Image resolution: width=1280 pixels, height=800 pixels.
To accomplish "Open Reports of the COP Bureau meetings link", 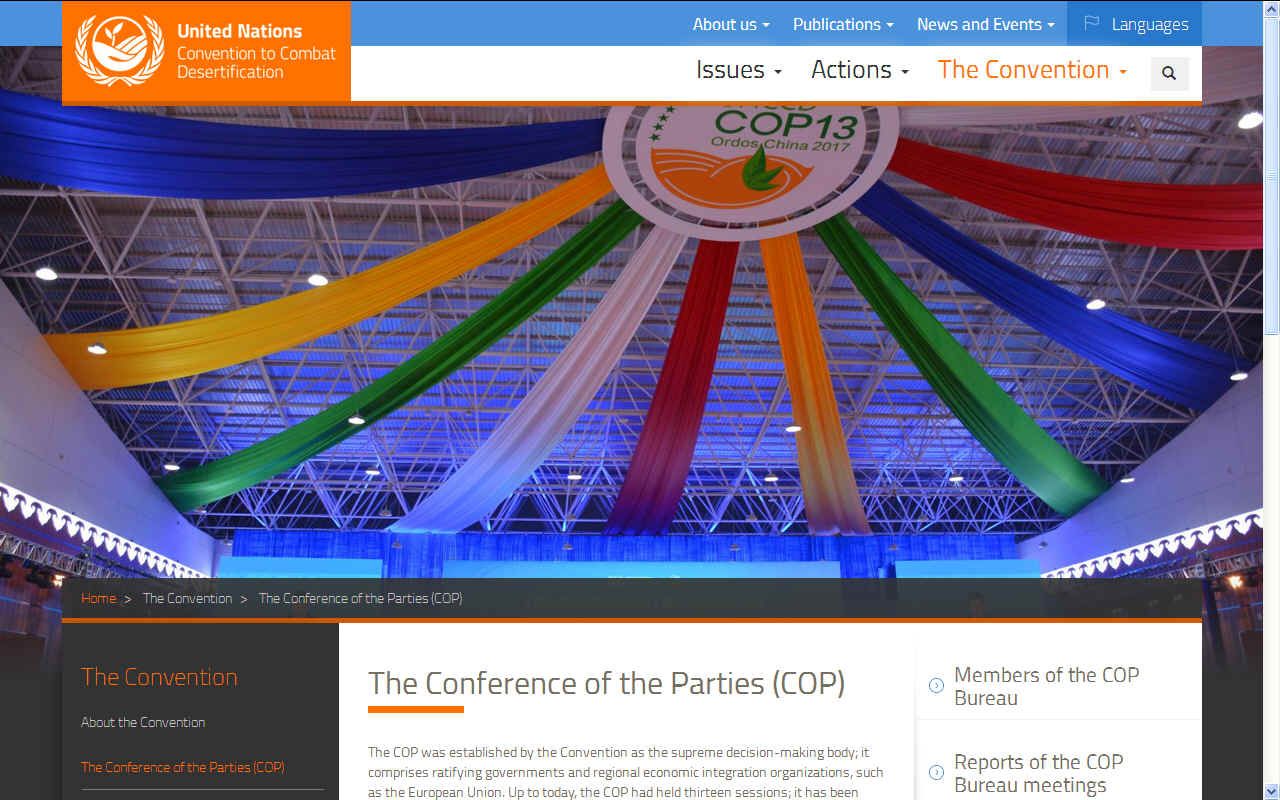I will 1039,773.
